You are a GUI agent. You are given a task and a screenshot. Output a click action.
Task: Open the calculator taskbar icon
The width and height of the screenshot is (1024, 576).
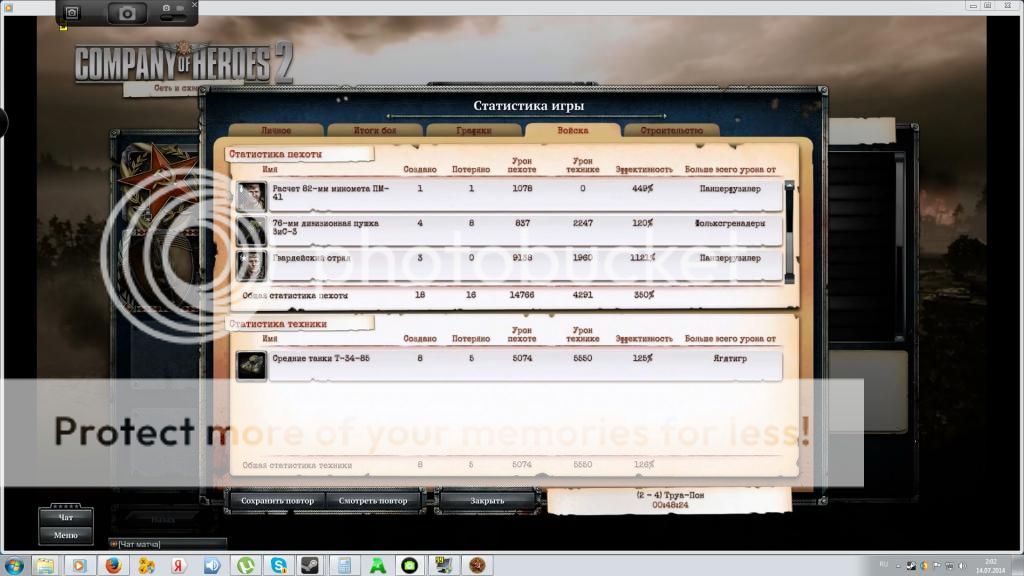point(344,565)
